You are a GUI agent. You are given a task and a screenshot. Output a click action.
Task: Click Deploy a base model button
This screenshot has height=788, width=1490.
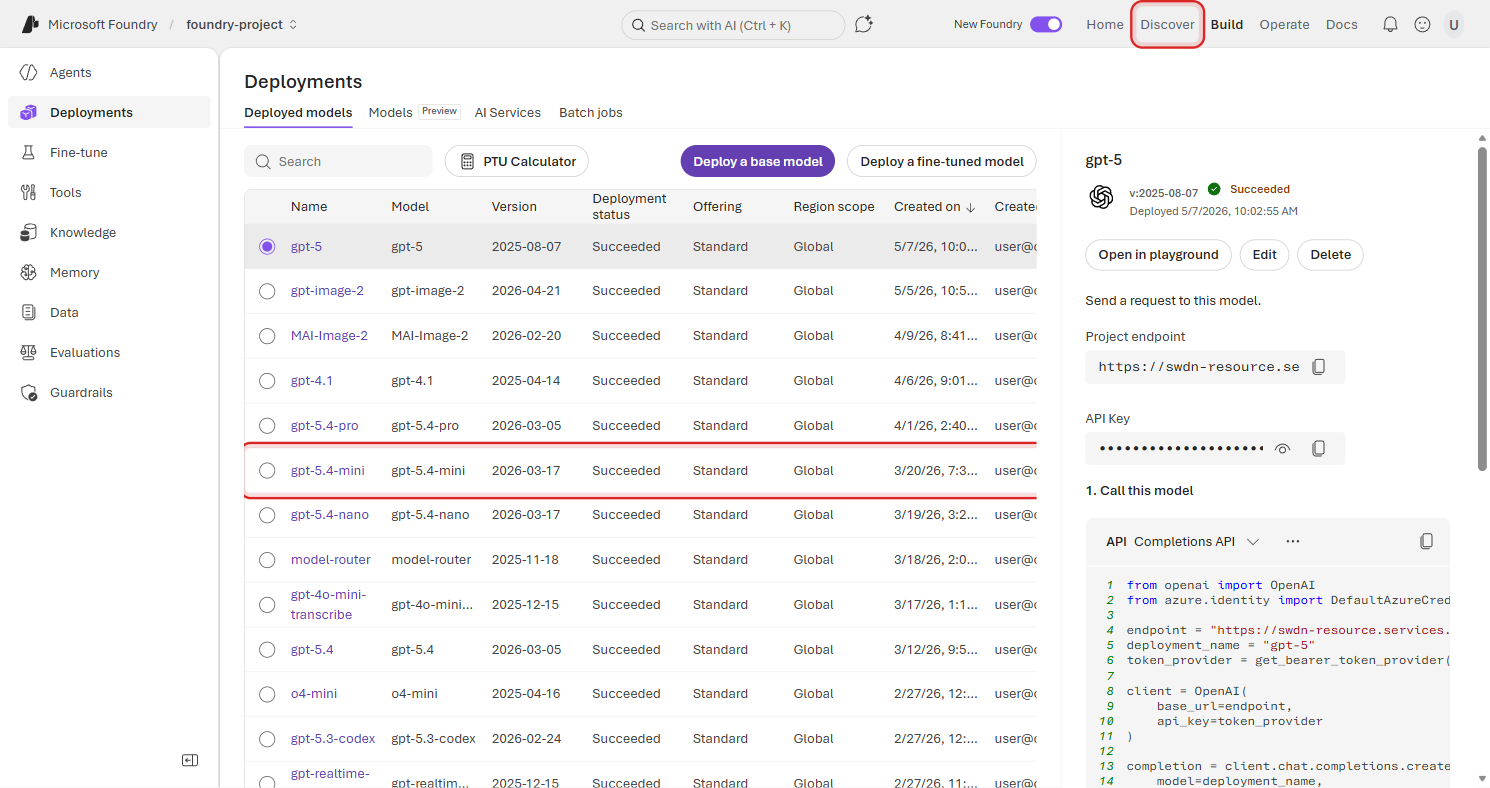point(758,161)
